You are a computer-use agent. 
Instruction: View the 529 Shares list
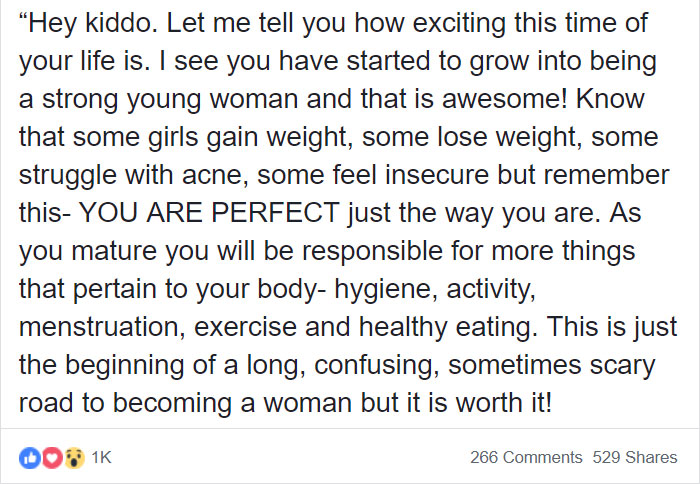pyautogui.click(x=634, y=457)
